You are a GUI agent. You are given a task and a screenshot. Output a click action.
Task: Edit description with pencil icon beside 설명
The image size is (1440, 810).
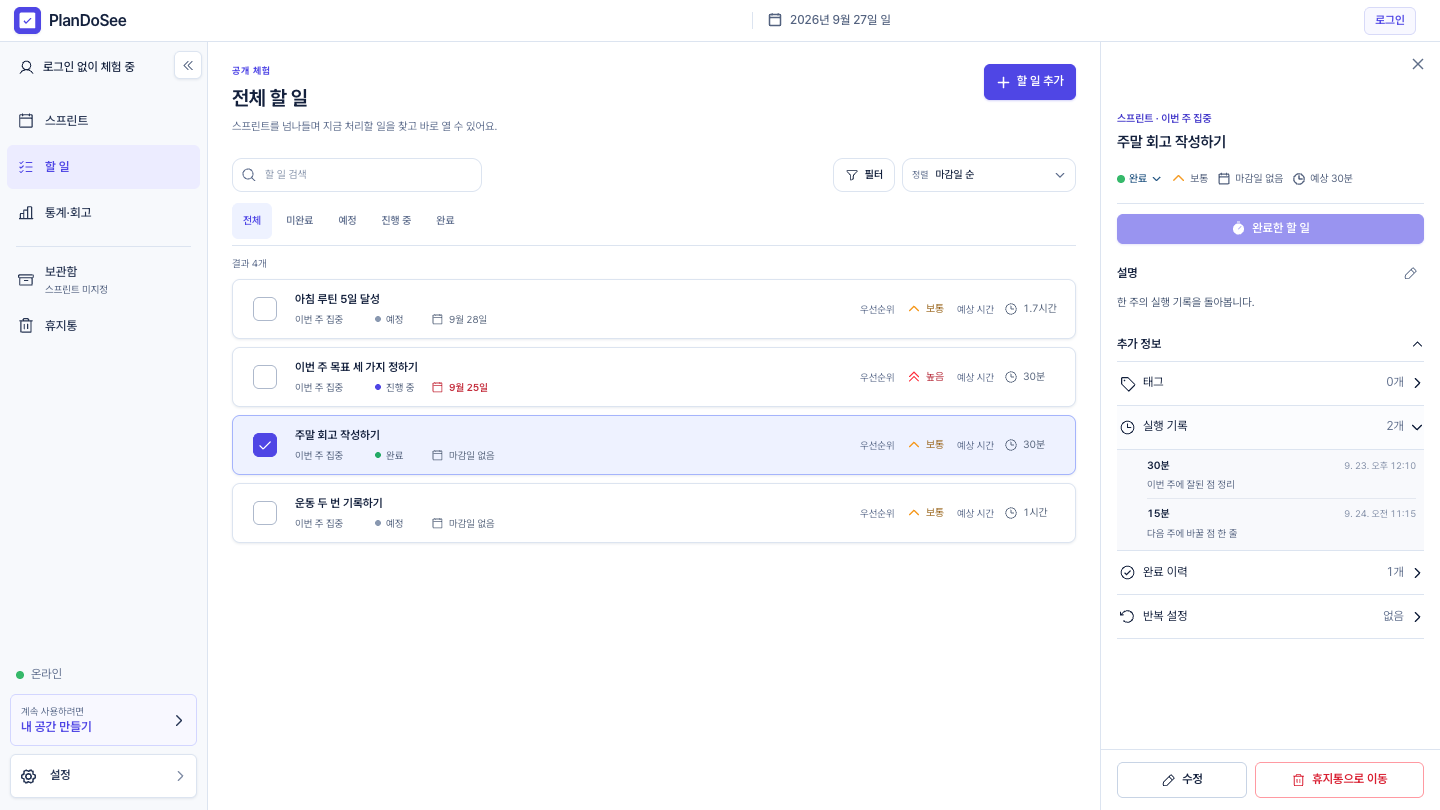pos(1410,273)
